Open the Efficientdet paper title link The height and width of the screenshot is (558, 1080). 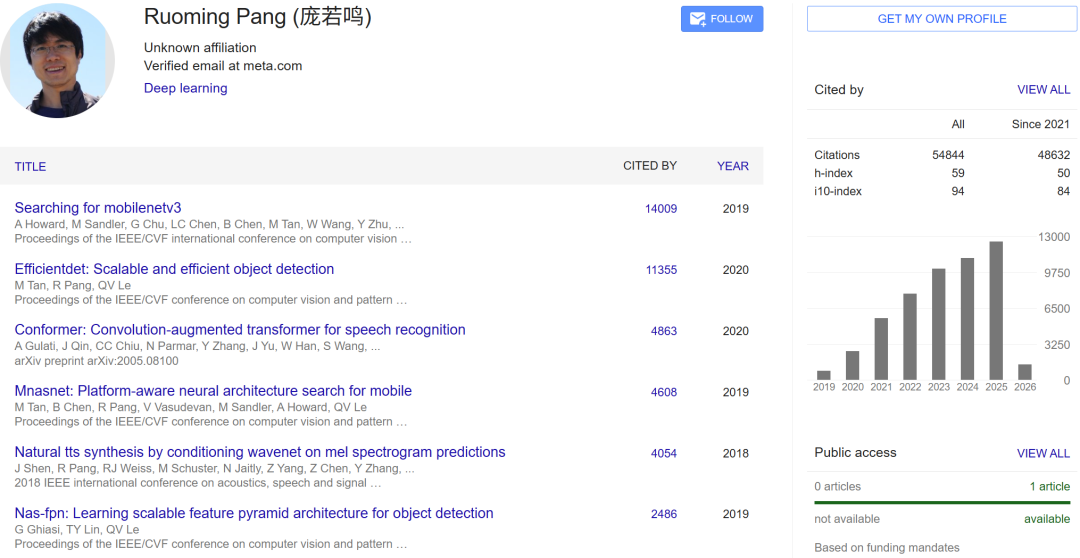174,269
